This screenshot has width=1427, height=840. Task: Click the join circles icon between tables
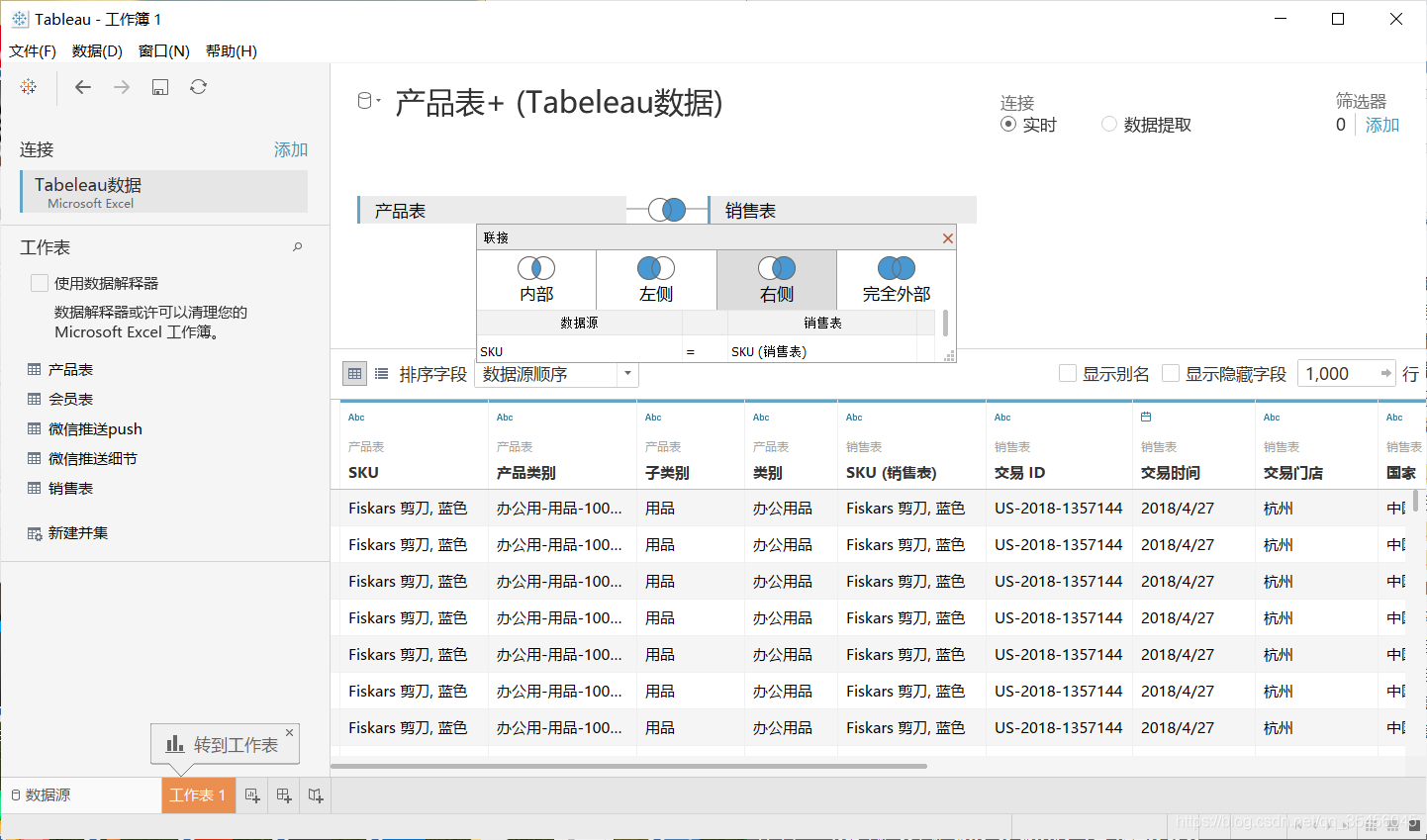pos(667,210)
